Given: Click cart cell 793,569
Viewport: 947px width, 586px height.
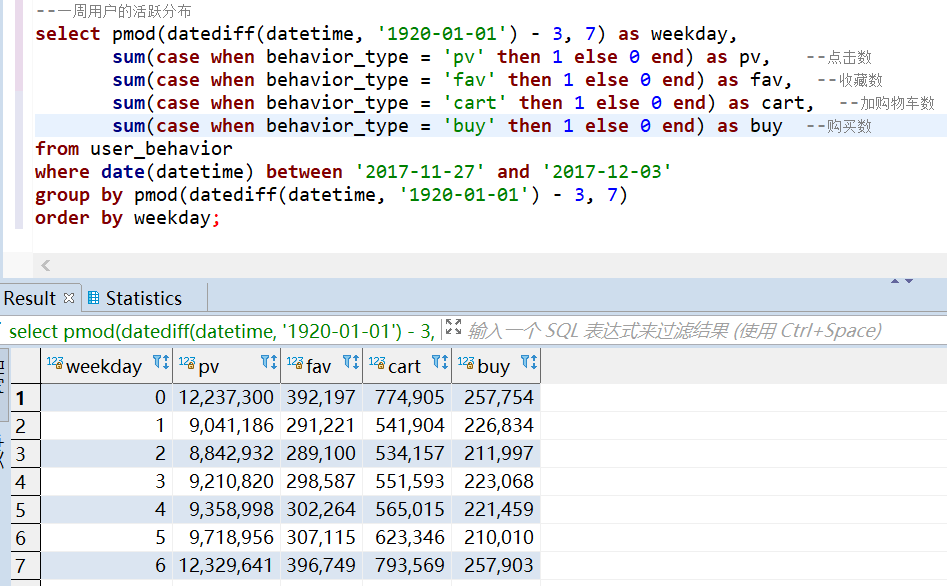Looking at the screenshot, I should coord(408,565).
